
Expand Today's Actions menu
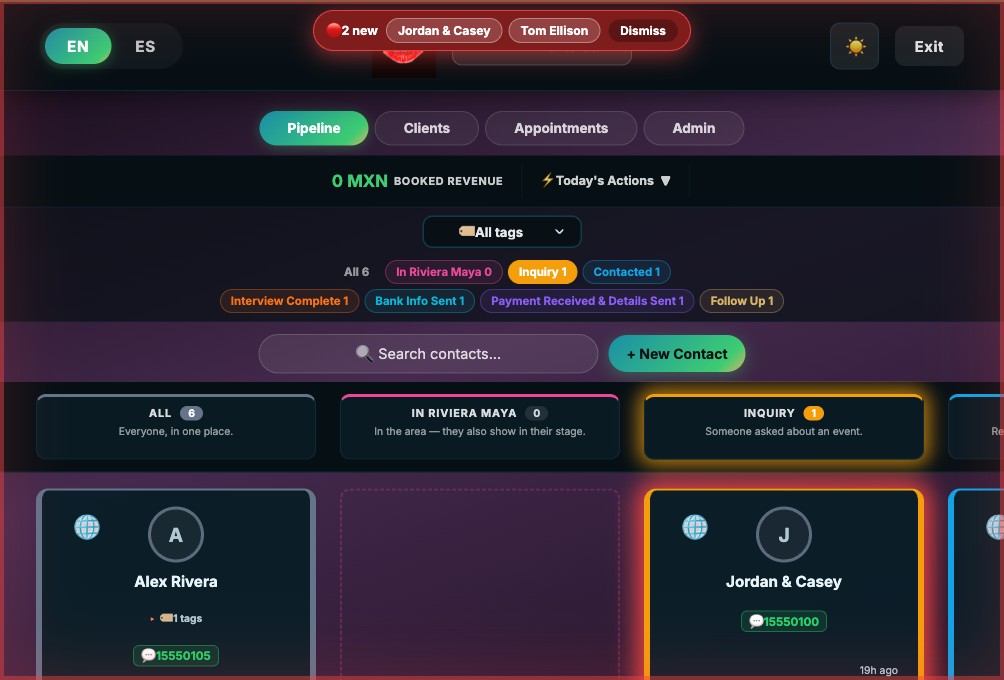pyautogui.click(x=606, y=181)
